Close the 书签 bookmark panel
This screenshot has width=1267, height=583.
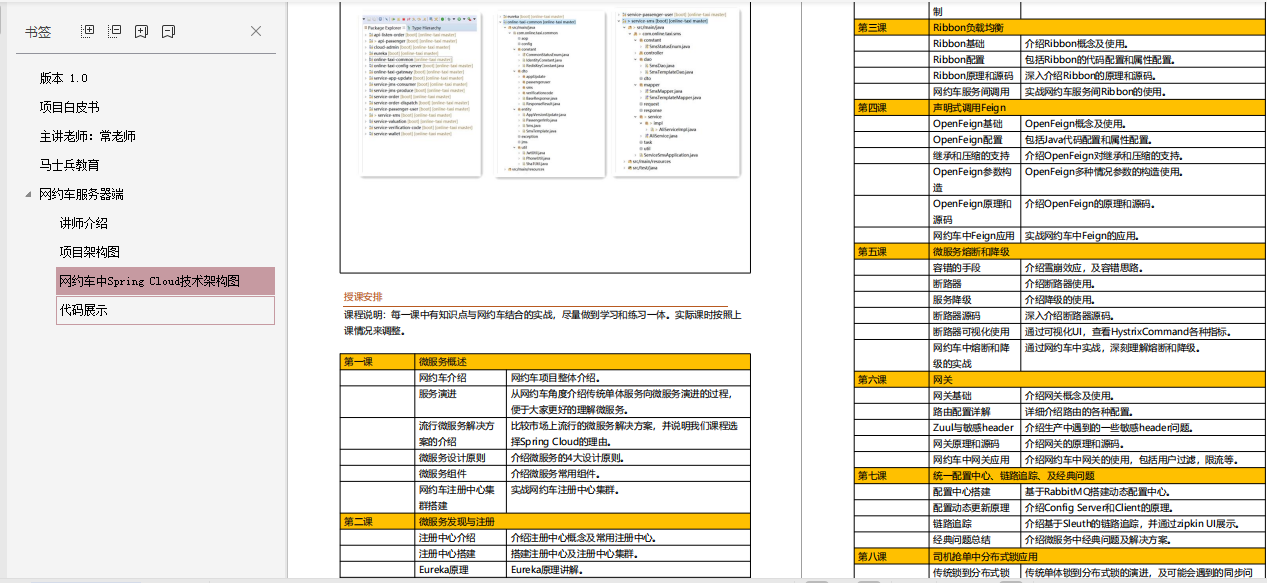[x=256, y=32]
